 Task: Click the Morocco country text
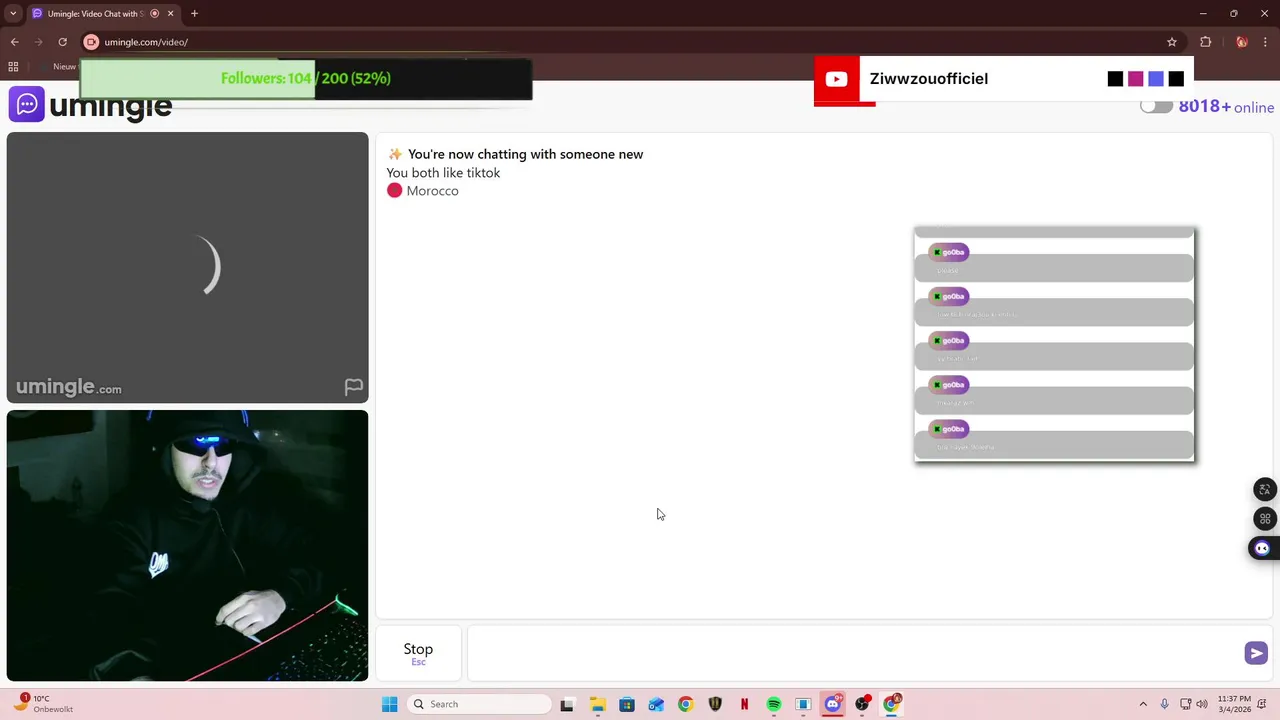click(432, 191)
